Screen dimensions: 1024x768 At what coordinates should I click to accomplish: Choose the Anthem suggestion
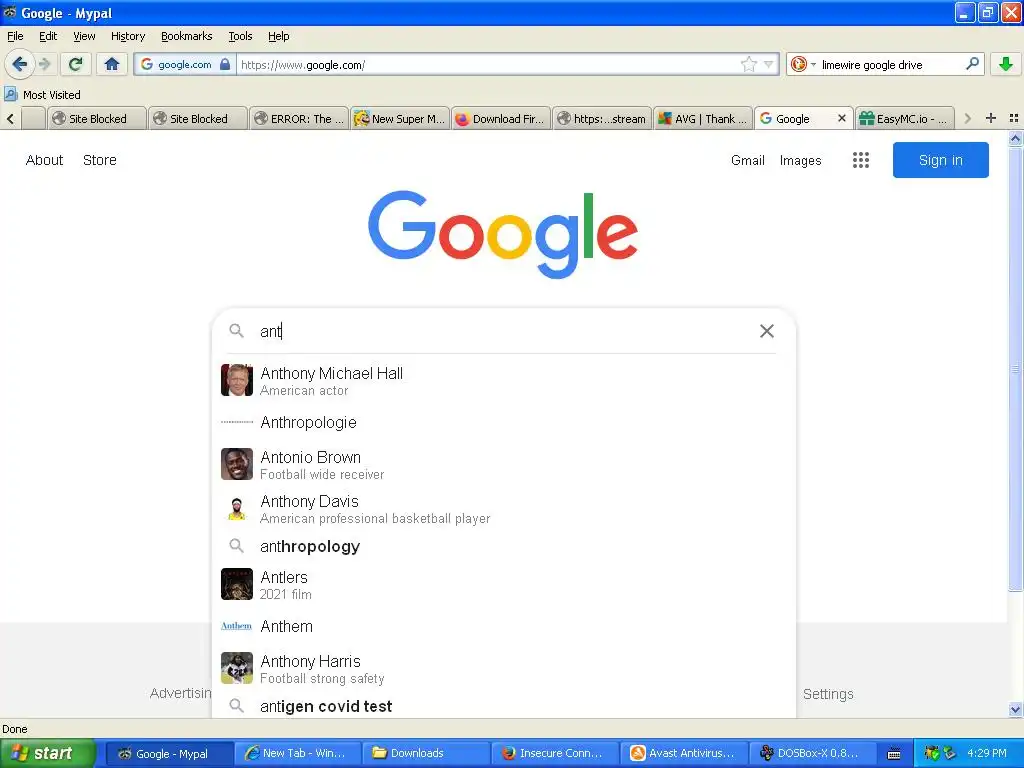point(503,626)
